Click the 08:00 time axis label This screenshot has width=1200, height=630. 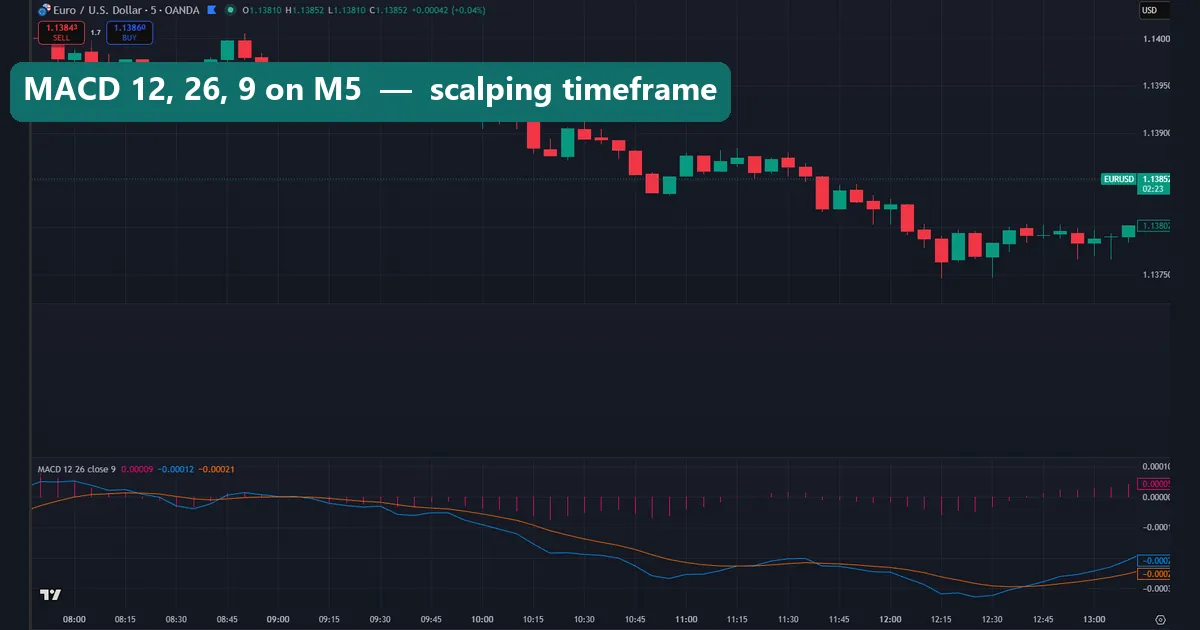(x=74, y=619)
